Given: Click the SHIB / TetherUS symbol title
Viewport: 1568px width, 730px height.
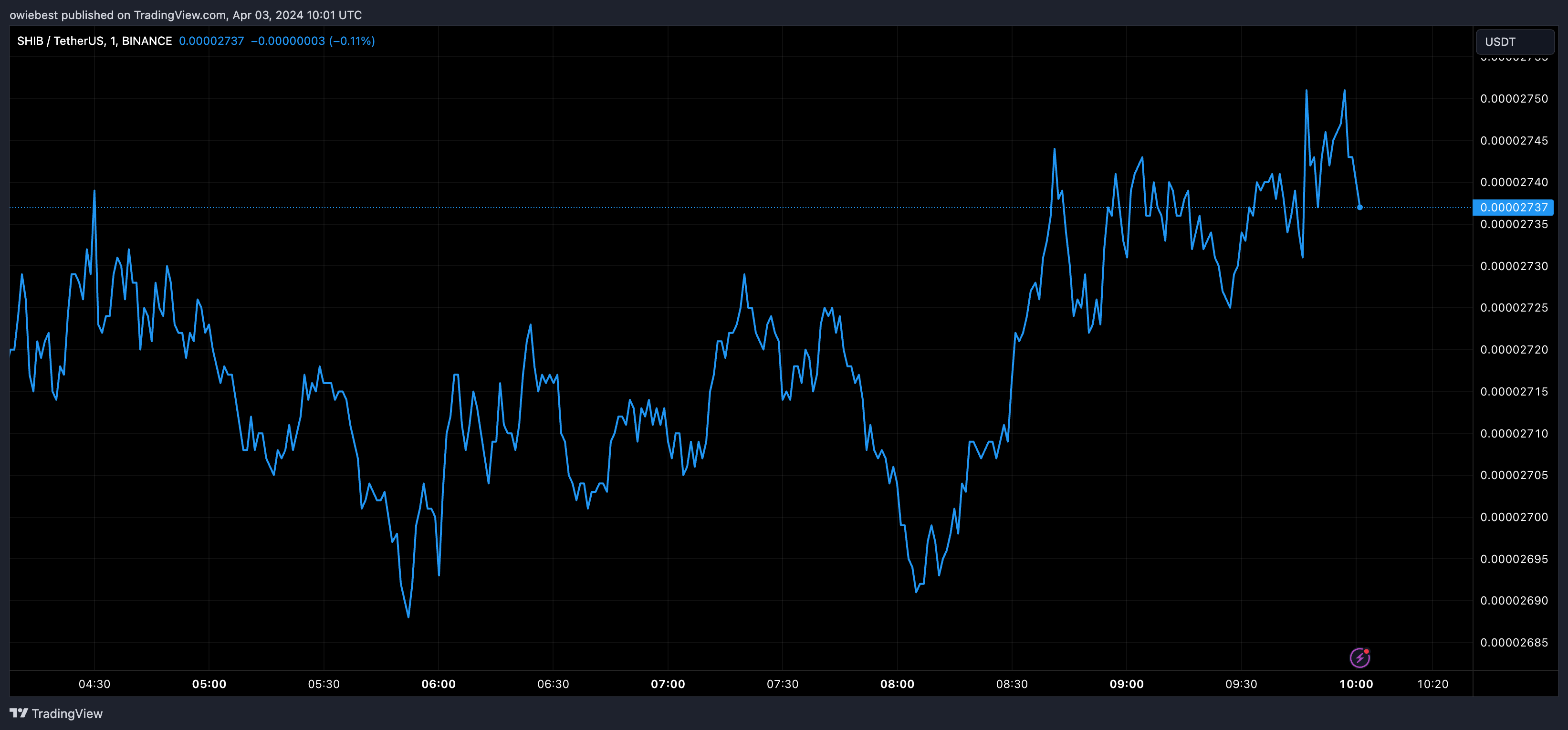Looking at the screenshot, I should tap(94, 41).
